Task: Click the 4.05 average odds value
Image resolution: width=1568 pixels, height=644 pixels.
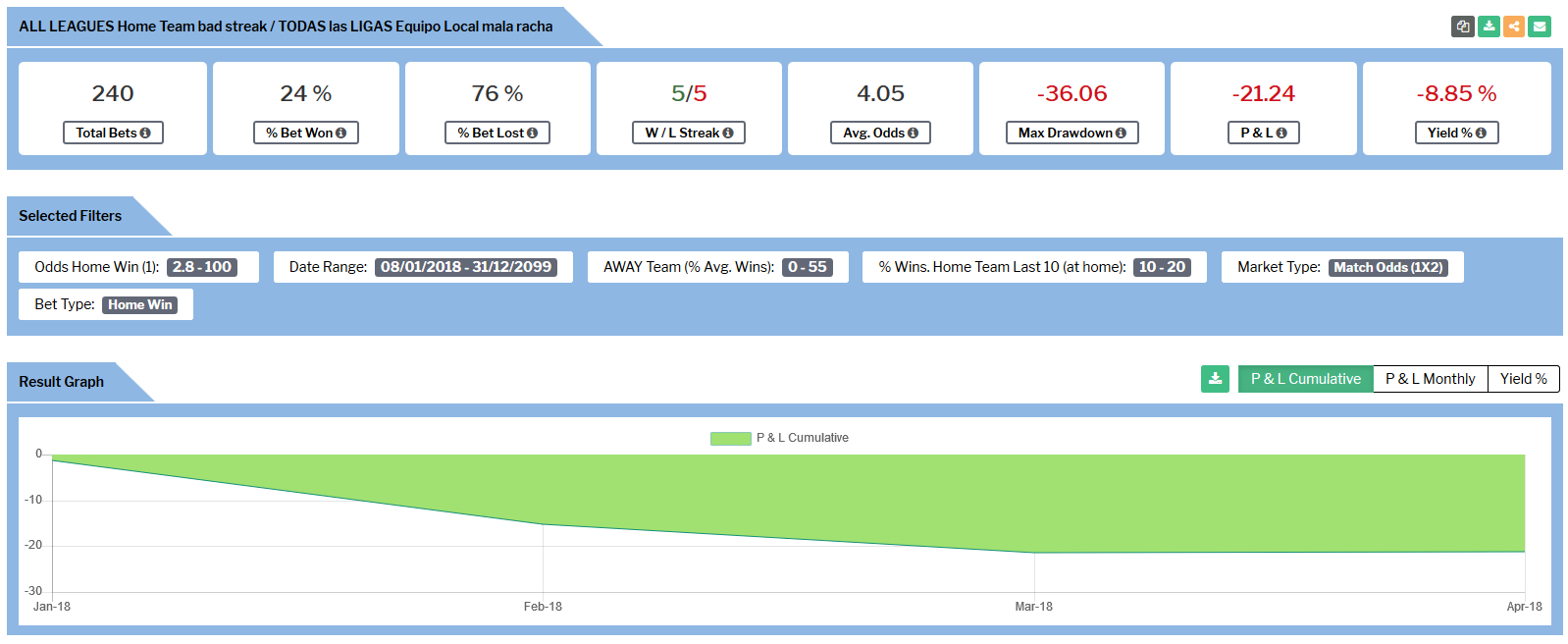Action: [880, 93]
